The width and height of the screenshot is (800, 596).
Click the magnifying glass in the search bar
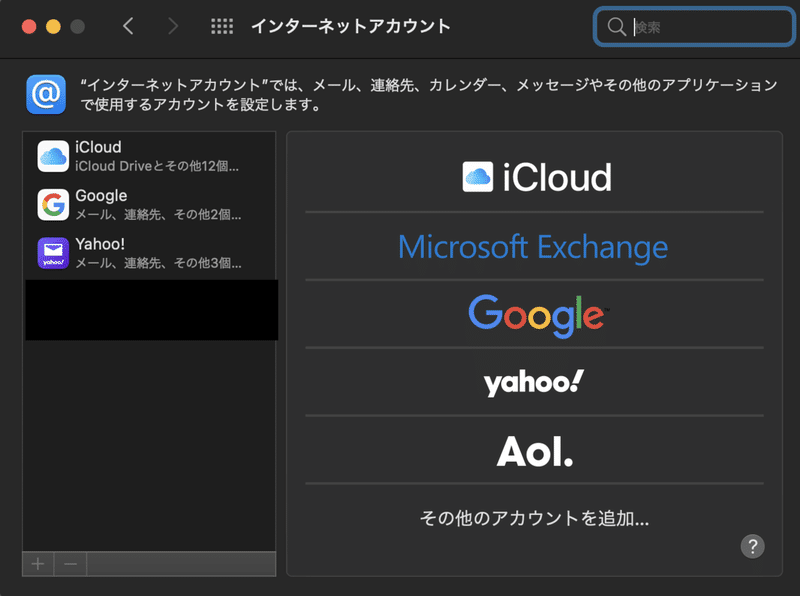point(617,27)
